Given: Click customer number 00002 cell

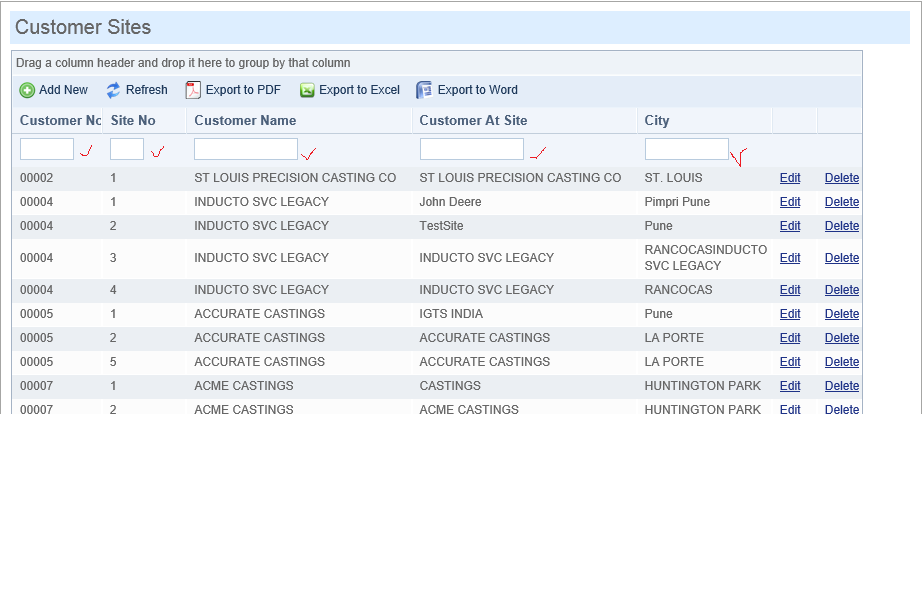Looking at the screenshot, I should point(36,178).
